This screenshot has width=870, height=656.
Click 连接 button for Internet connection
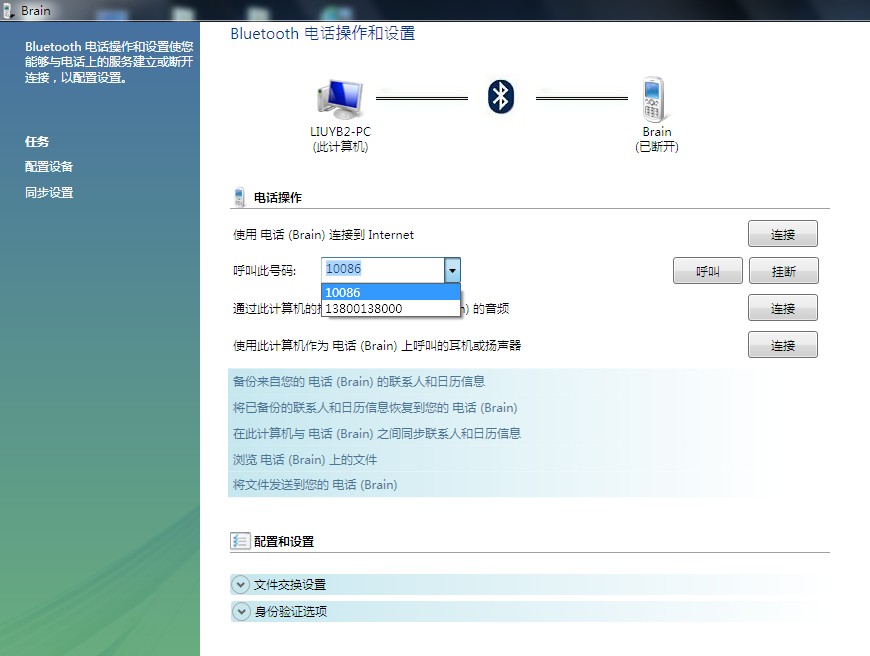(x=782, y=234)
